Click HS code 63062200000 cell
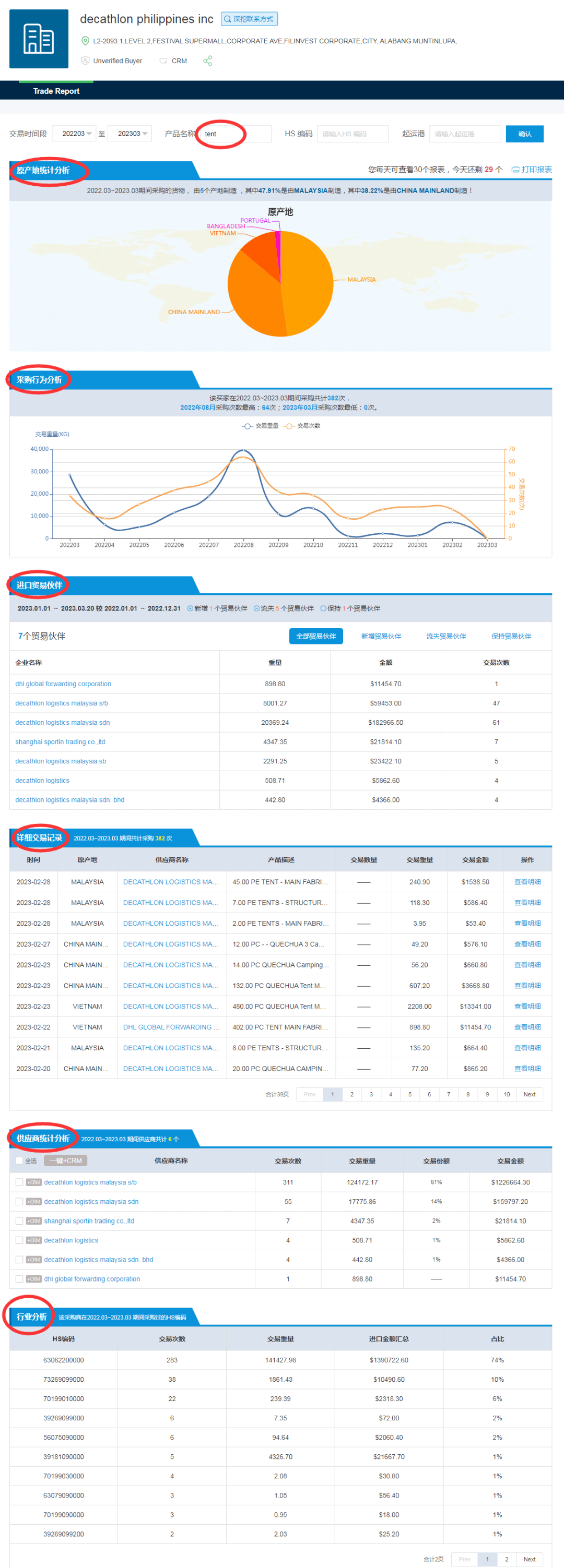564x1568 pixels. pyautogui.click(x=63, y=1360)
